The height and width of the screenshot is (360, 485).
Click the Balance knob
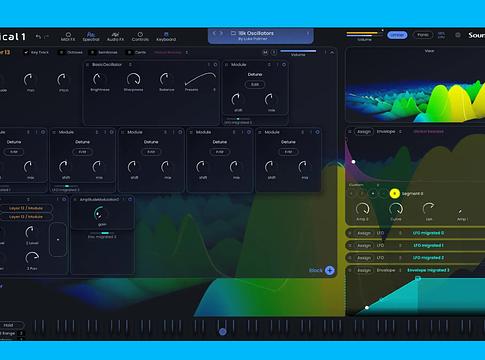point(166,79)
